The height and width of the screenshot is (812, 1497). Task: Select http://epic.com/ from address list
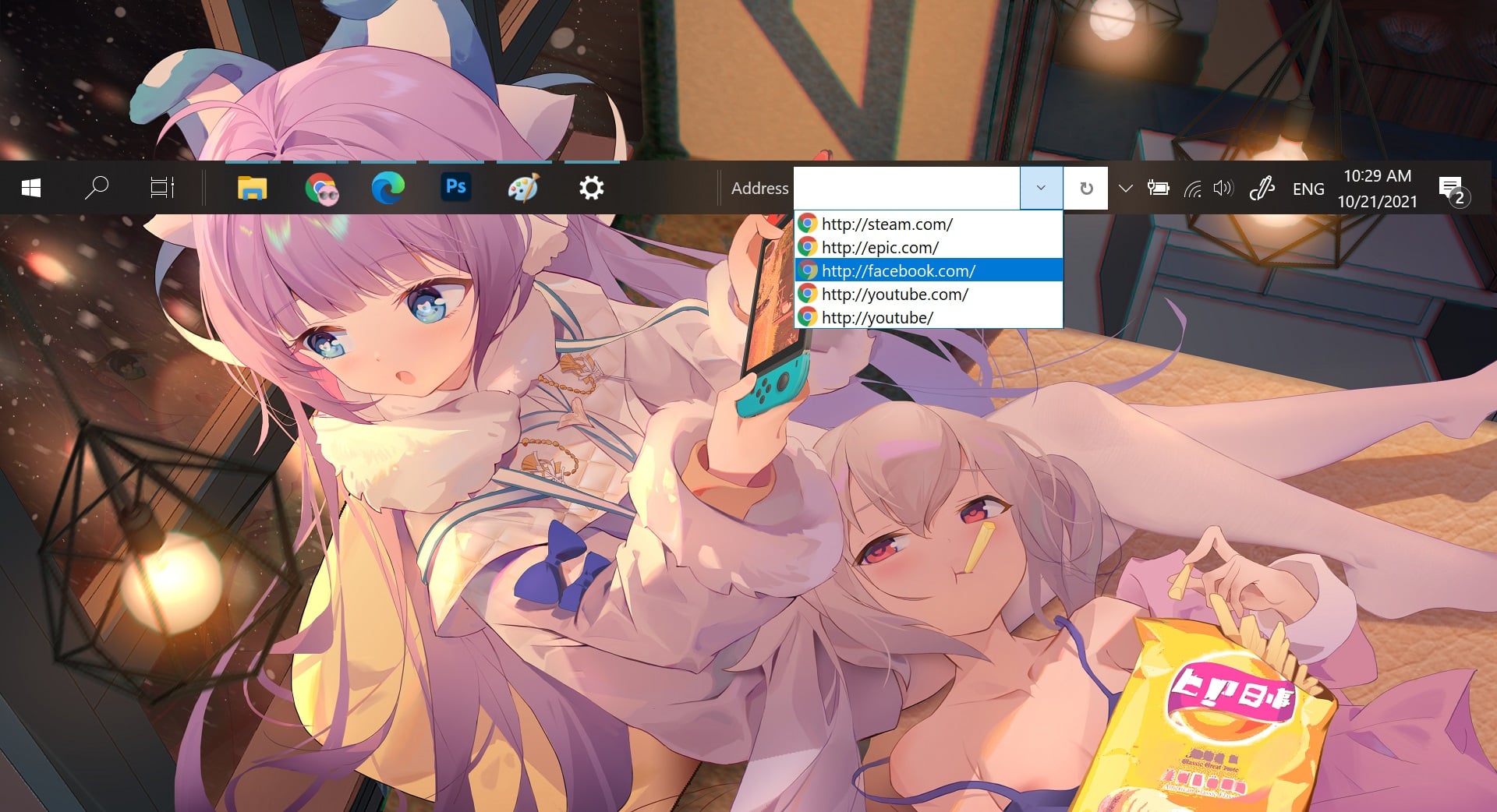[929, 247]
